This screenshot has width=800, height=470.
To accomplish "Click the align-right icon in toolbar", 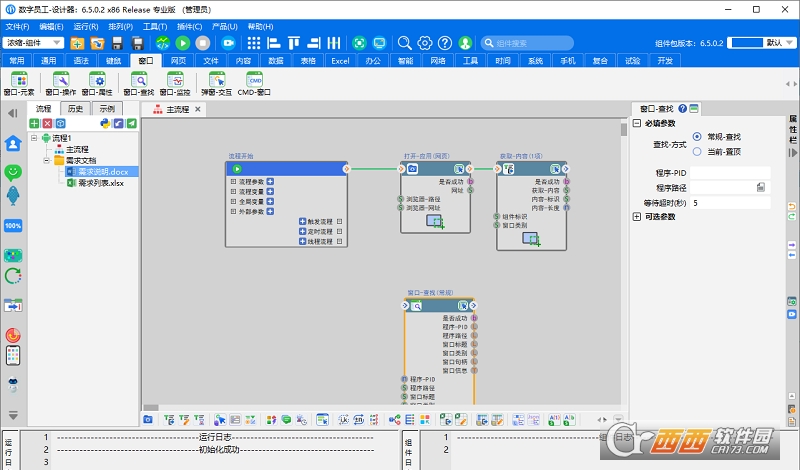I will point(314,43).
